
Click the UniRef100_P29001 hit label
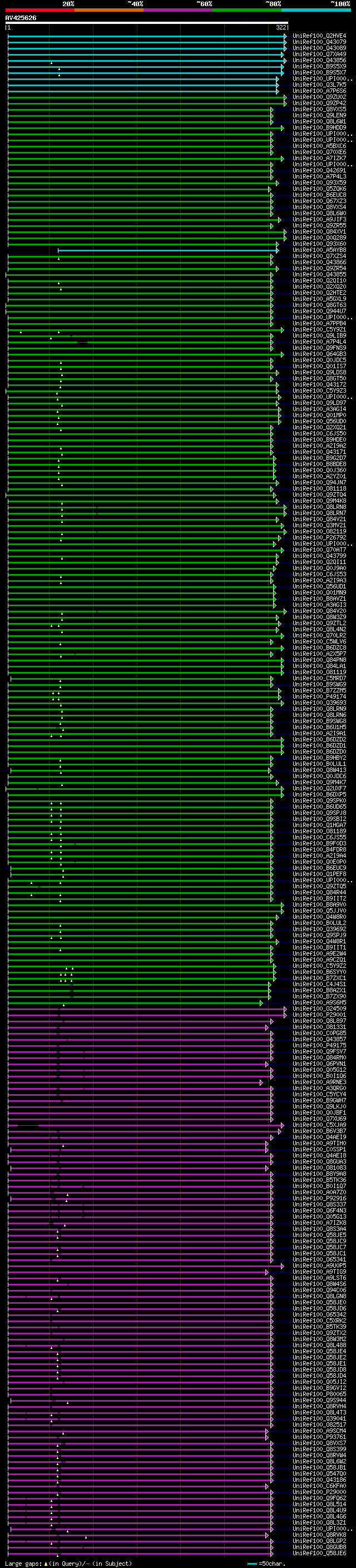pyautogui.click(x=319, y=1015)
